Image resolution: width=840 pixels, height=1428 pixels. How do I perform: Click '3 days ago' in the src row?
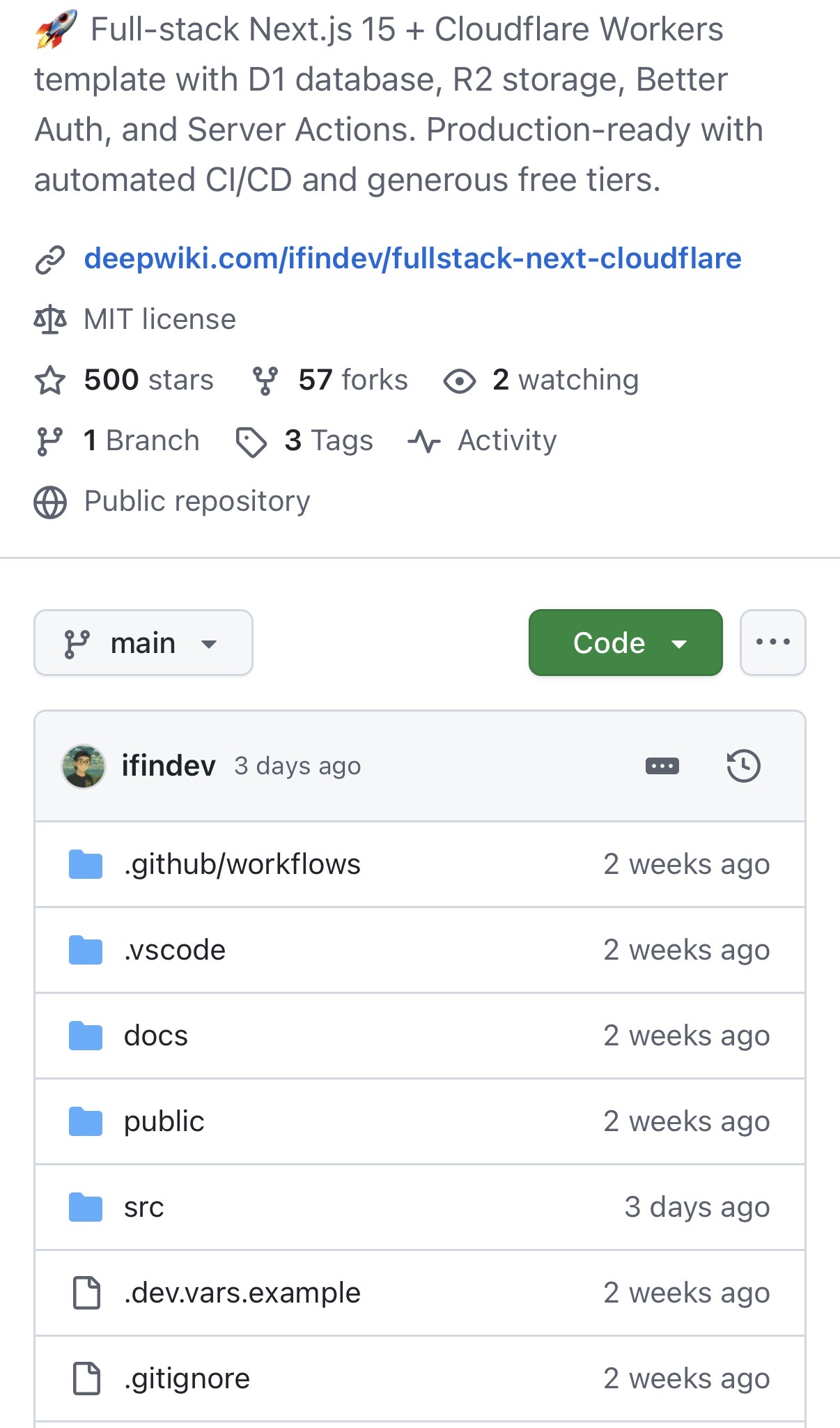pos(697,1207)
